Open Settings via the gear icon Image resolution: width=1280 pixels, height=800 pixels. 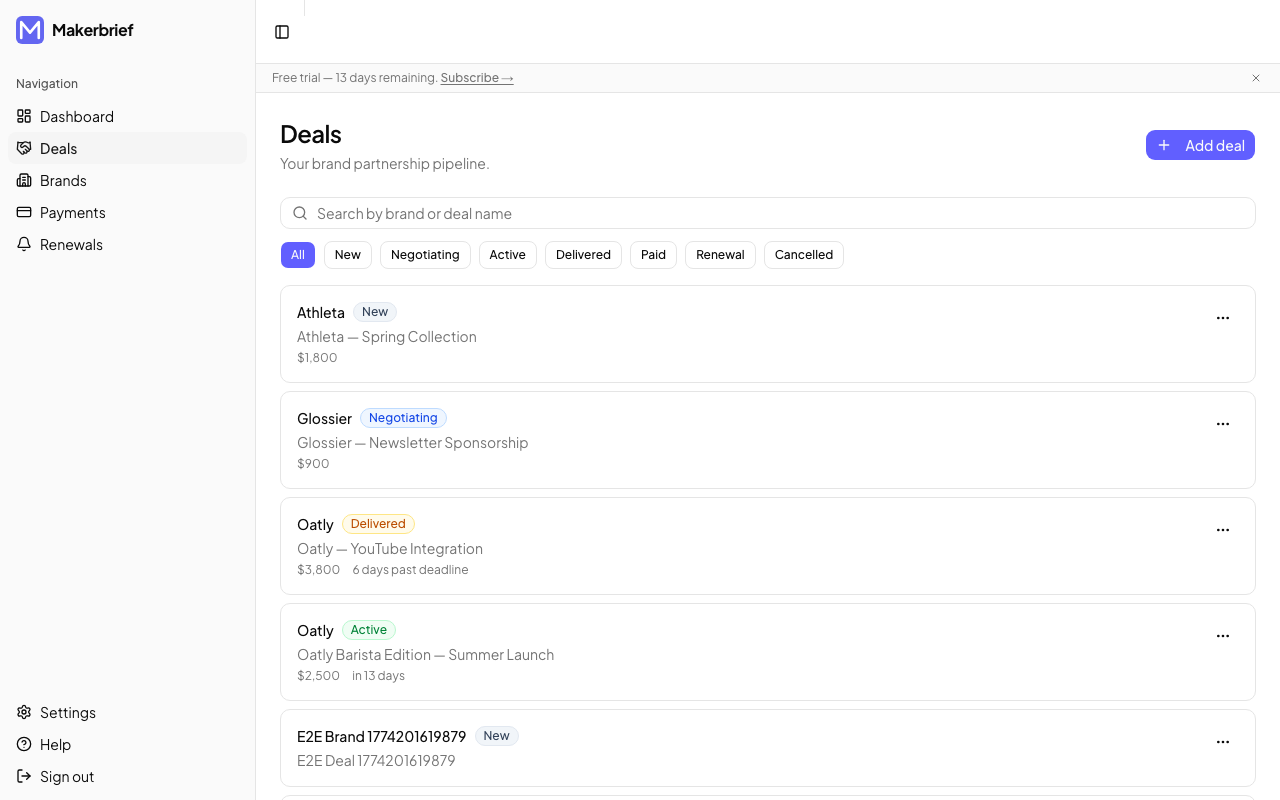pos(24,712)
